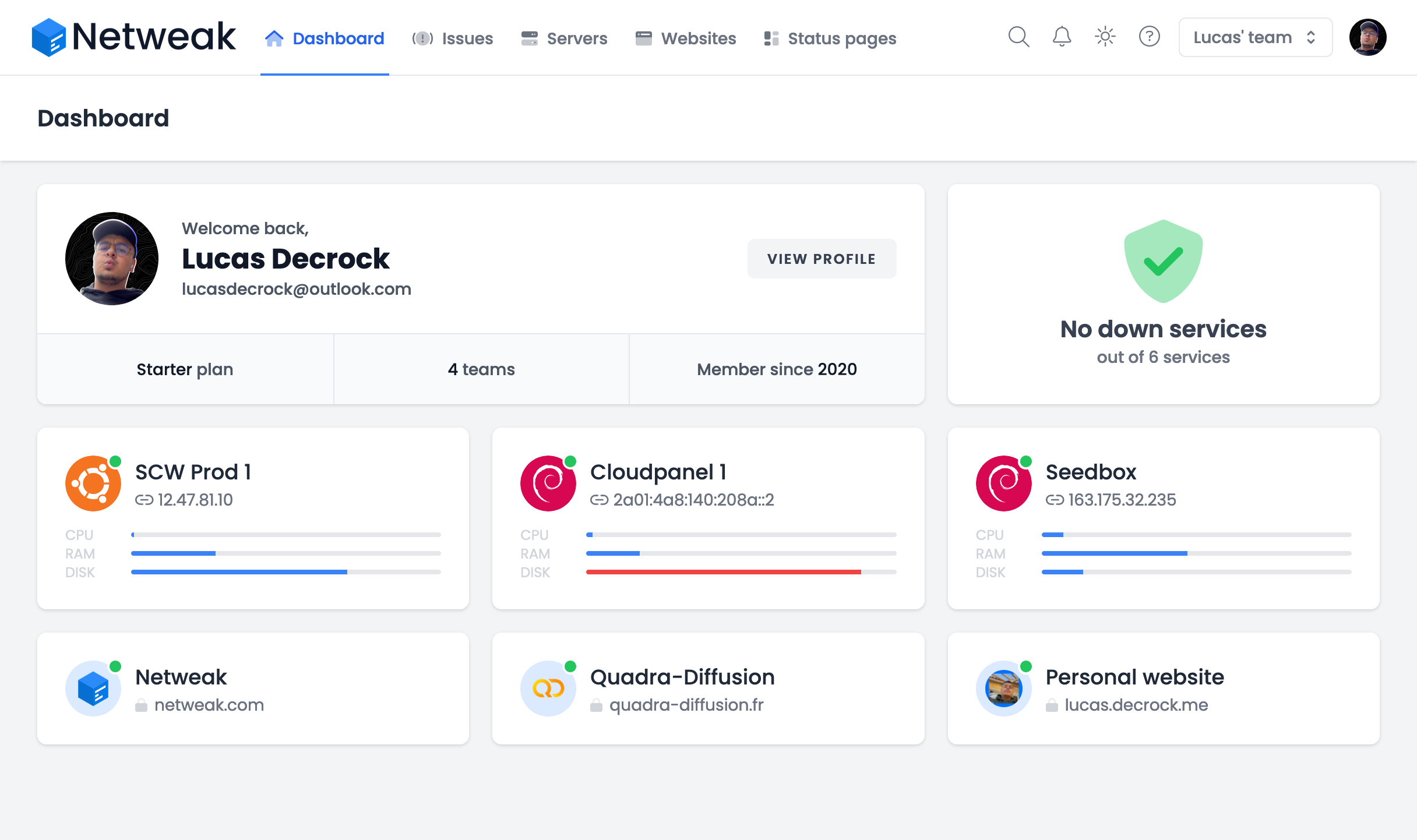Click the Ubuntu icon for SCW Prod 1
Viewport: 1417px width, 840px height.
(92, 482)
